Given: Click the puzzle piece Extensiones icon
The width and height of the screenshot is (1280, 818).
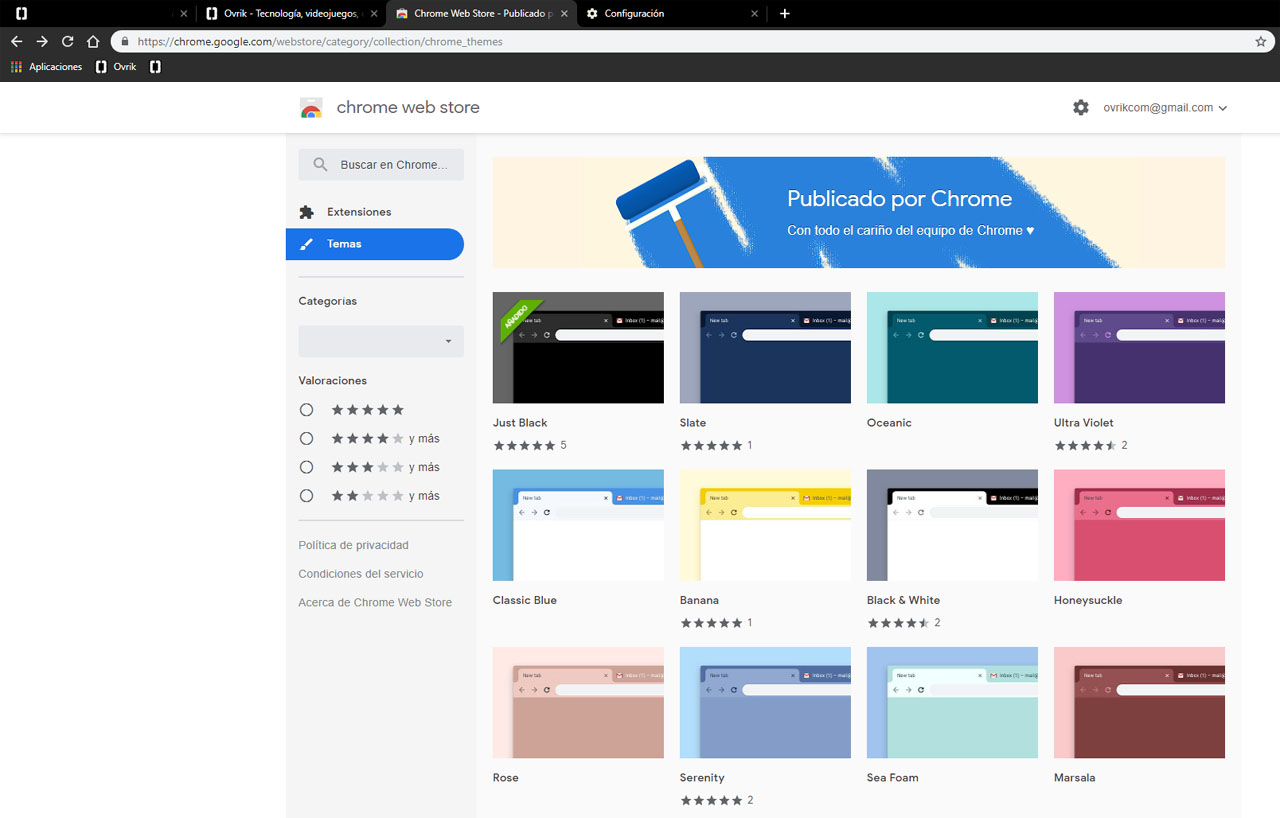Looking at the screenshot, I should pos(306,212).
